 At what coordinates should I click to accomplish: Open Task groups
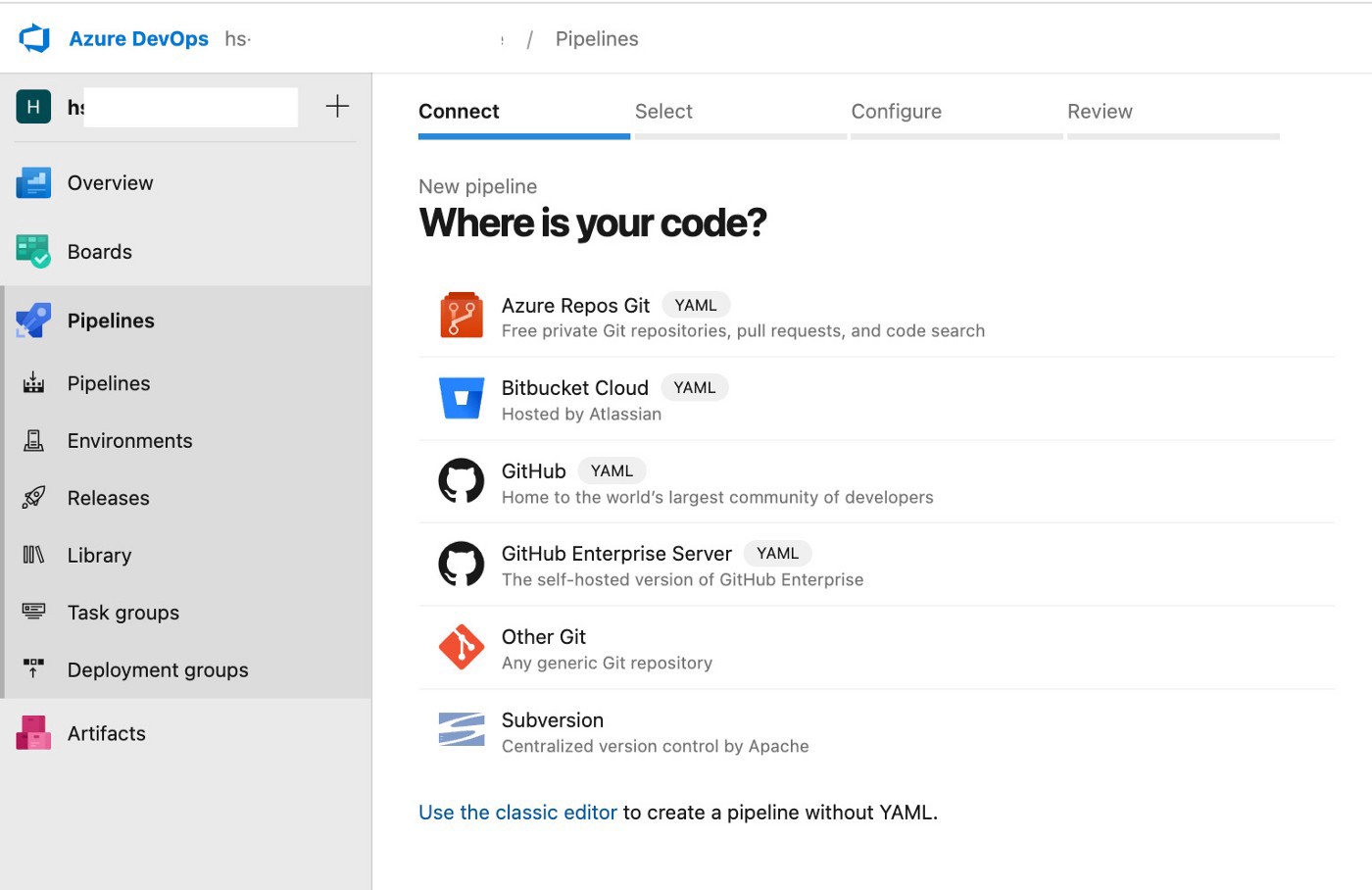tap(122, 613)
